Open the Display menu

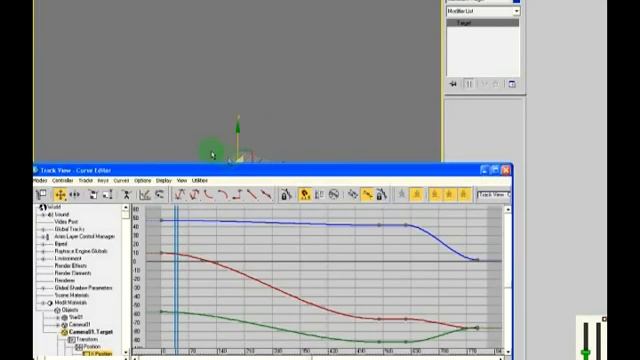pos(164,180)
